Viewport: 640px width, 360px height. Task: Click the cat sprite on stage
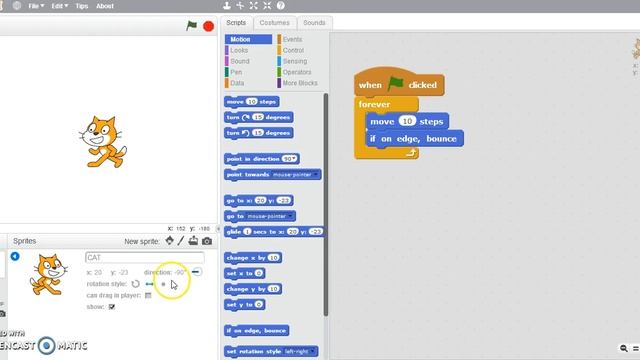tap(103, 142)
